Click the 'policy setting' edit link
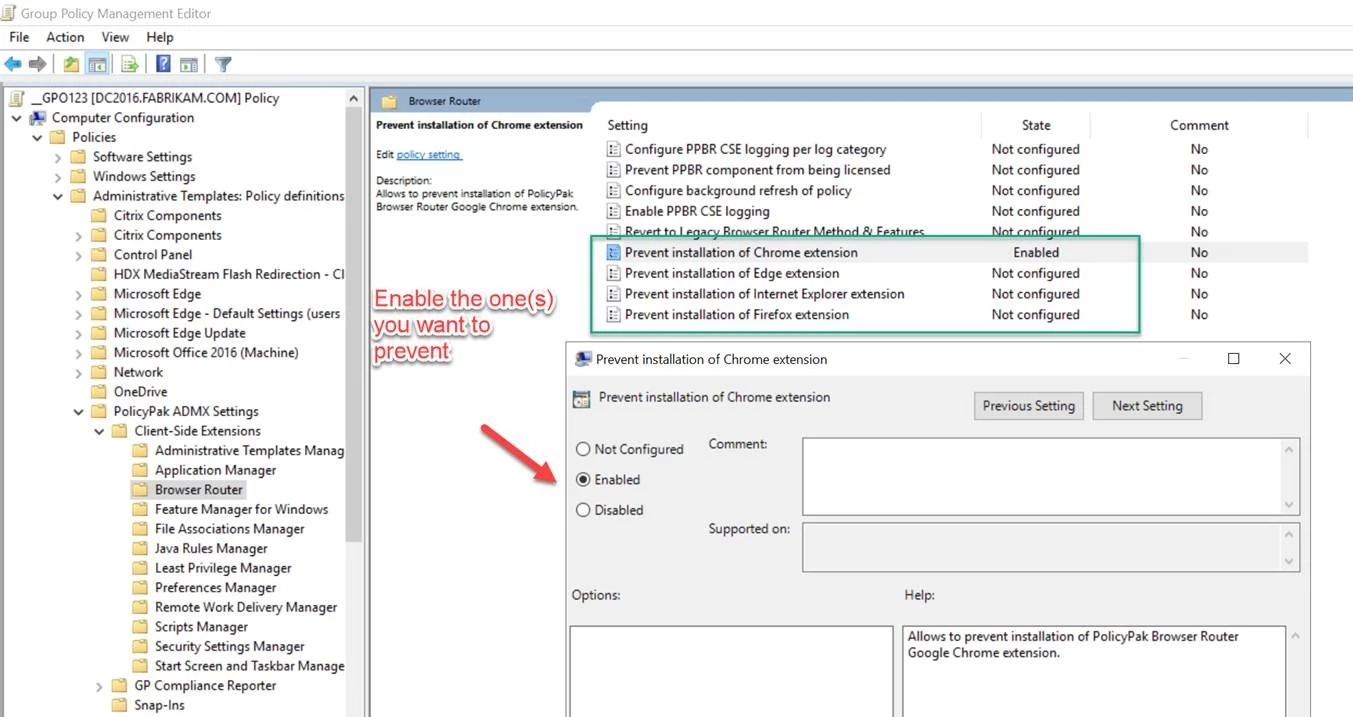 point(429,155)
